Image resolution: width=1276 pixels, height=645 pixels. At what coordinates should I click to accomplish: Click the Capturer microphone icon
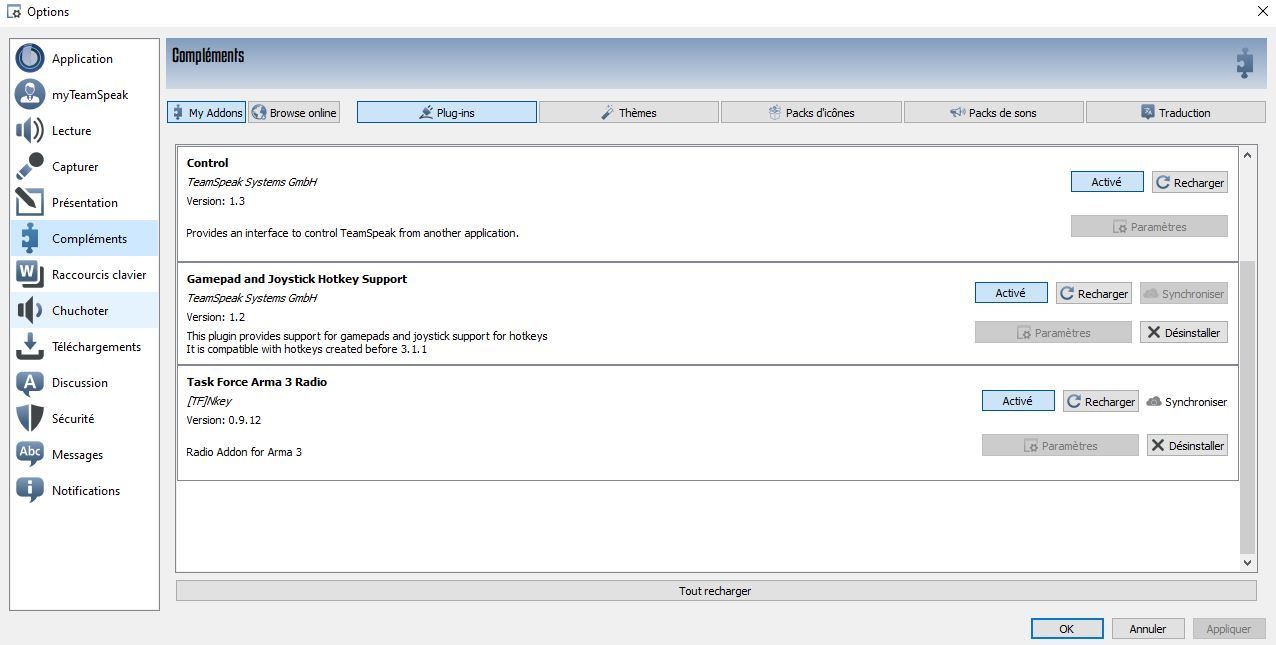[x=30, y=166]
